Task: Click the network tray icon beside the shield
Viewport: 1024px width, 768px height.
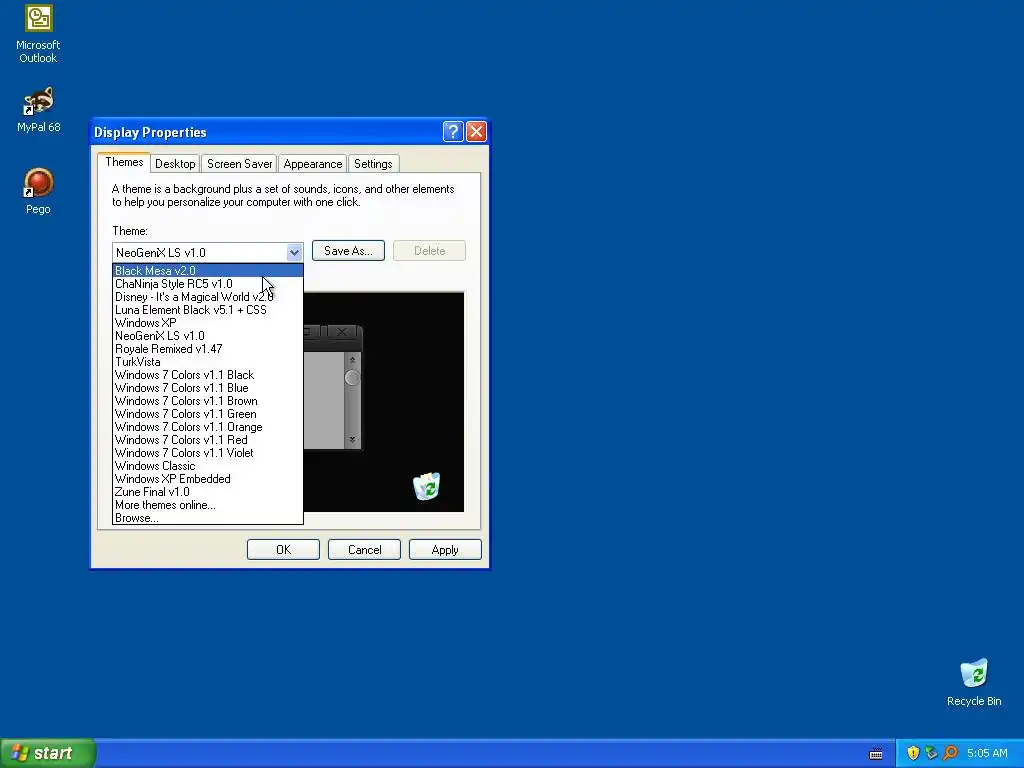Action: (x=931, y=753)
